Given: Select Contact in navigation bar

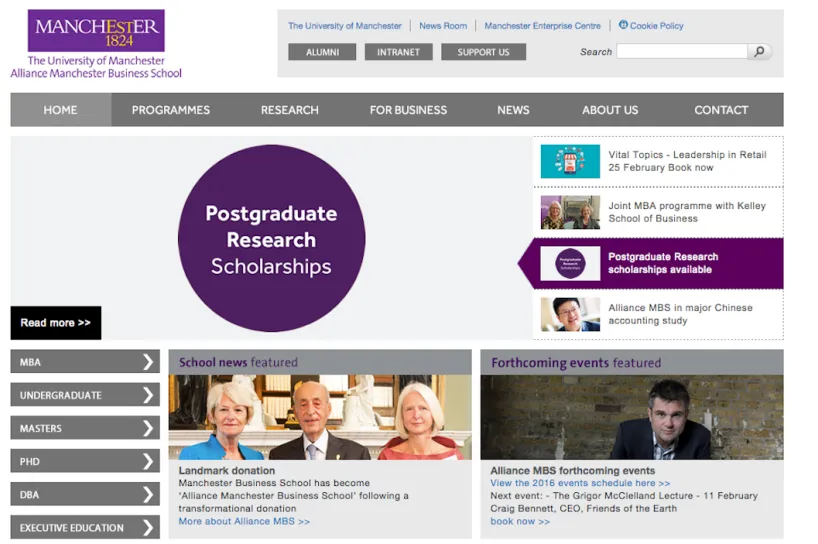Looking at the screenshot, I should click(721, 110).
